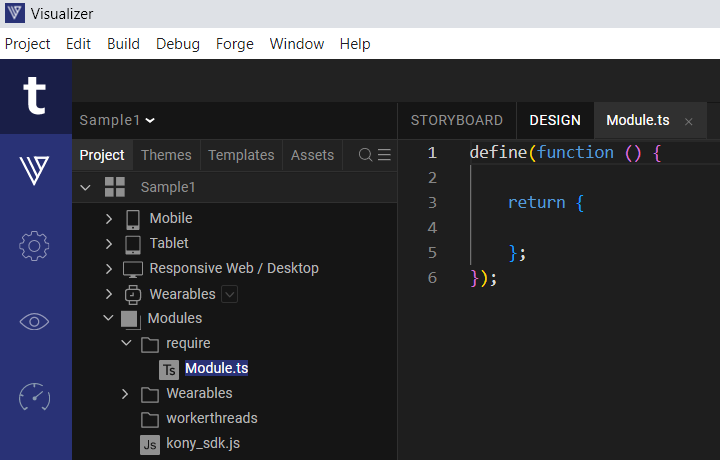This screenshot has width=720, height=460.
Task: Click the Temenos 't' logo icon
Action: tap(35, 96)
